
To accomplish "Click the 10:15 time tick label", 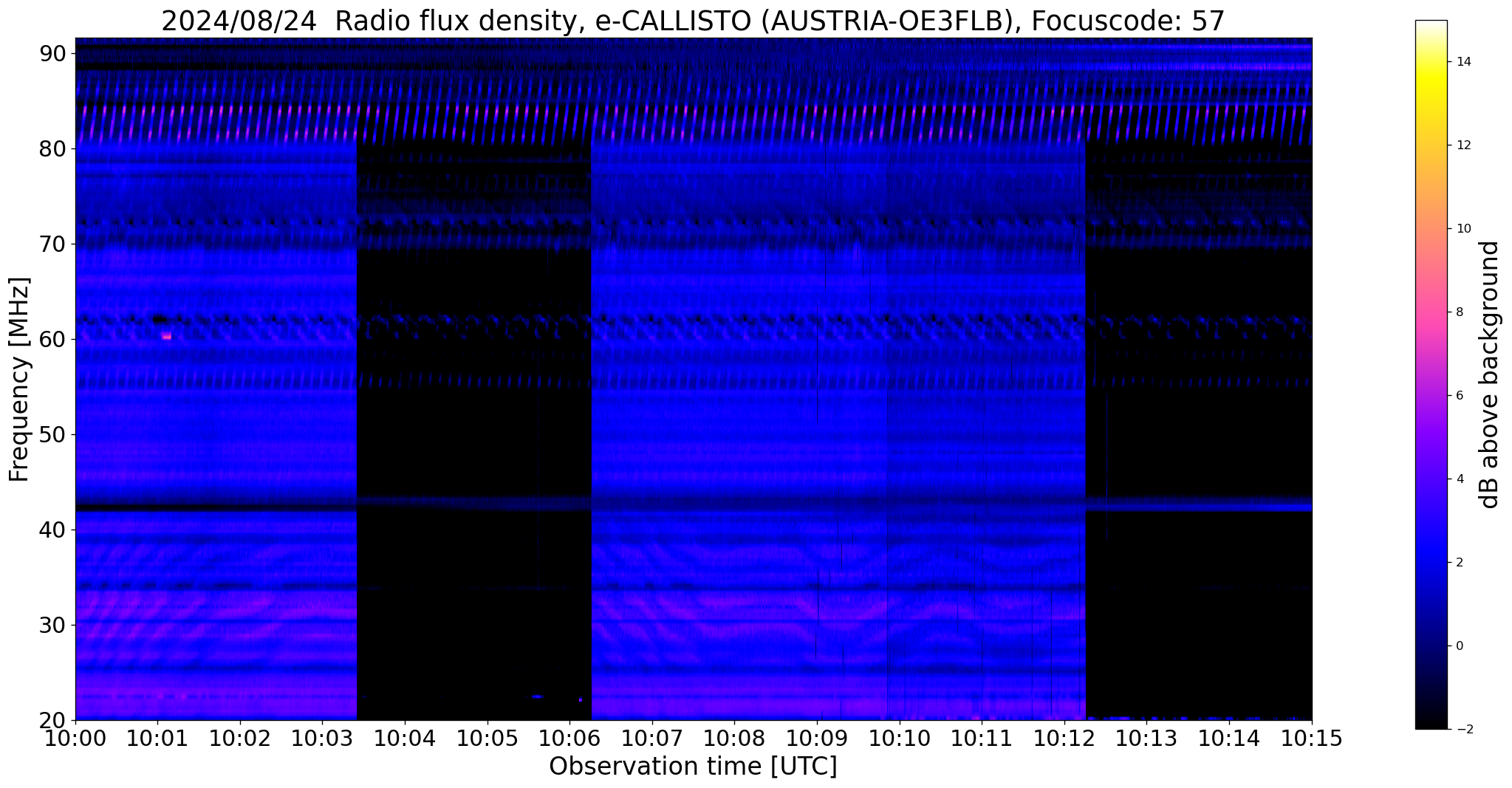I will 1312,738.
